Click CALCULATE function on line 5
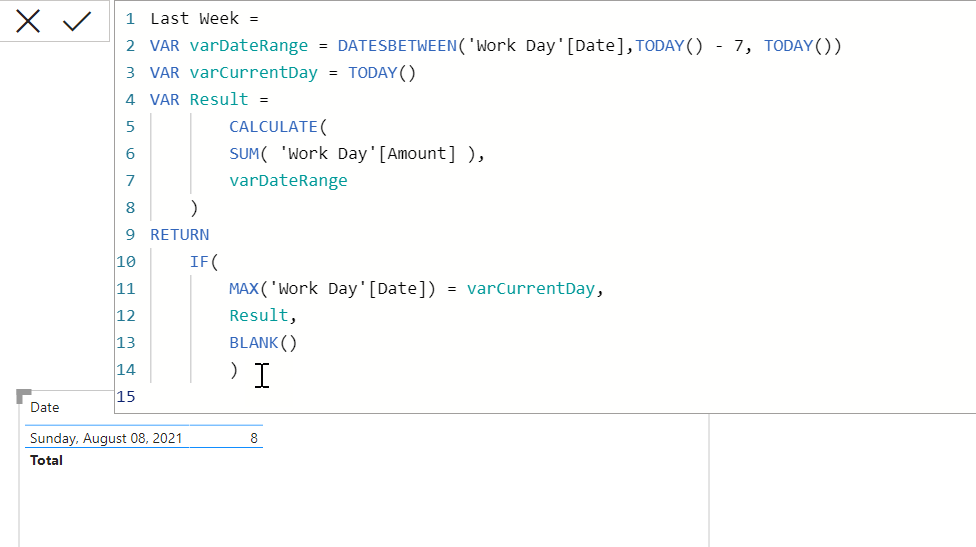 click(273, 126)
